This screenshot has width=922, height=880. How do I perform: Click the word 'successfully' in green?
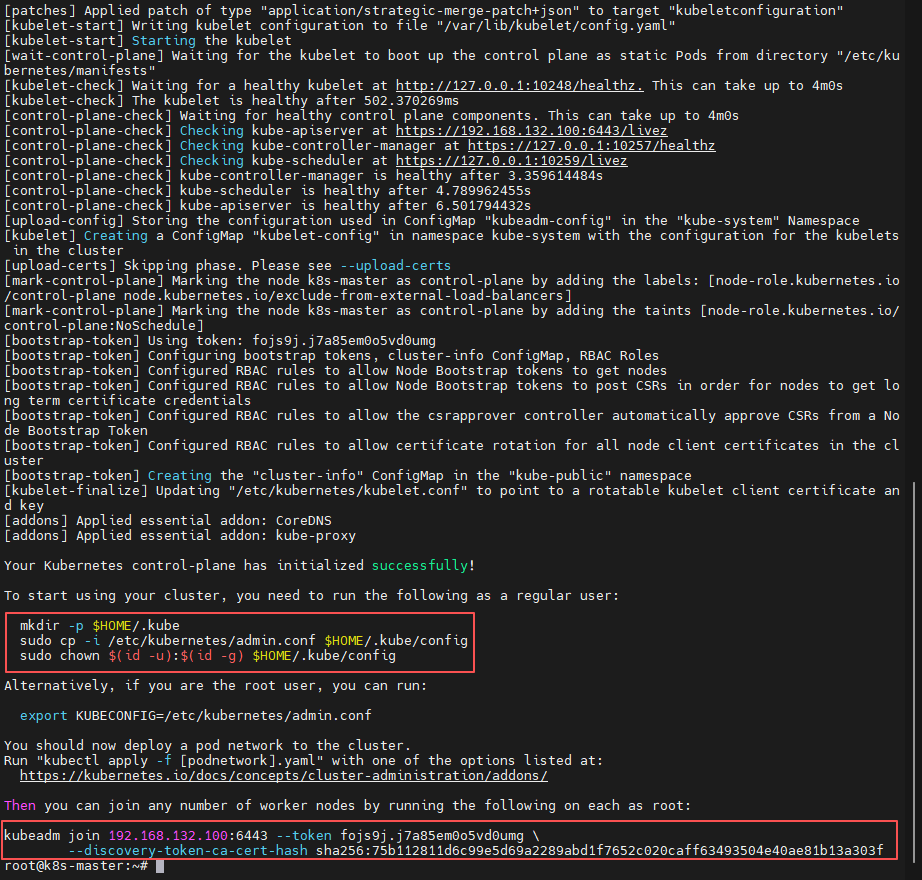pos(420,566)
